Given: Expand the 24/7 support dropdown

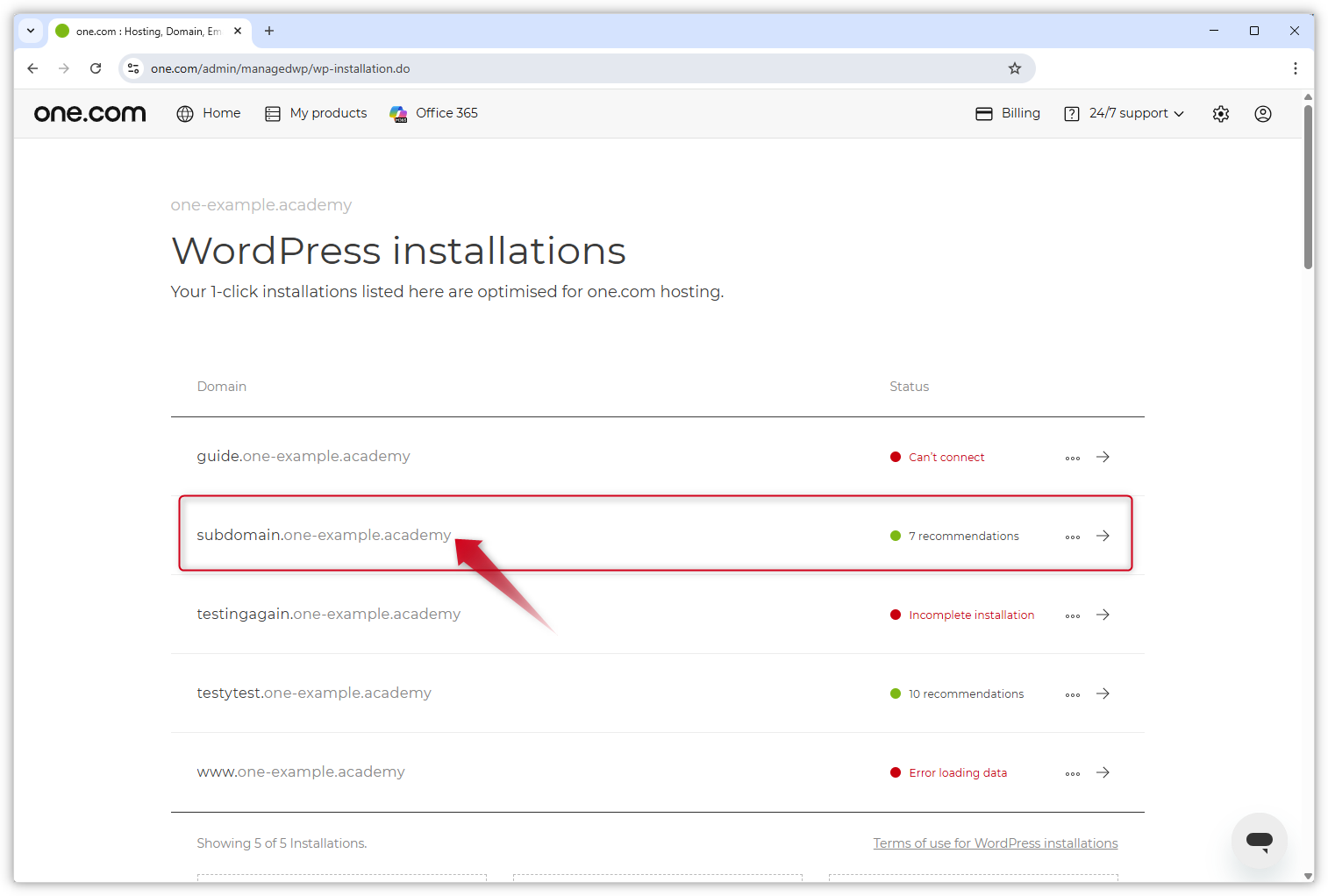Looking at the screenshot, I should tap(1179, 114).
